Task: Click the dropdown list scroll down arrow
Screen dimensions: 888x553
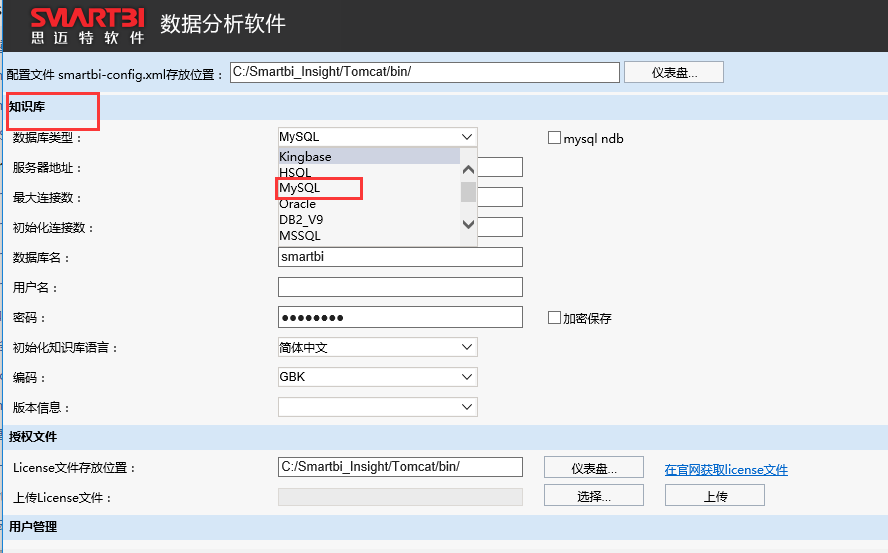Action: click(468, 224)
